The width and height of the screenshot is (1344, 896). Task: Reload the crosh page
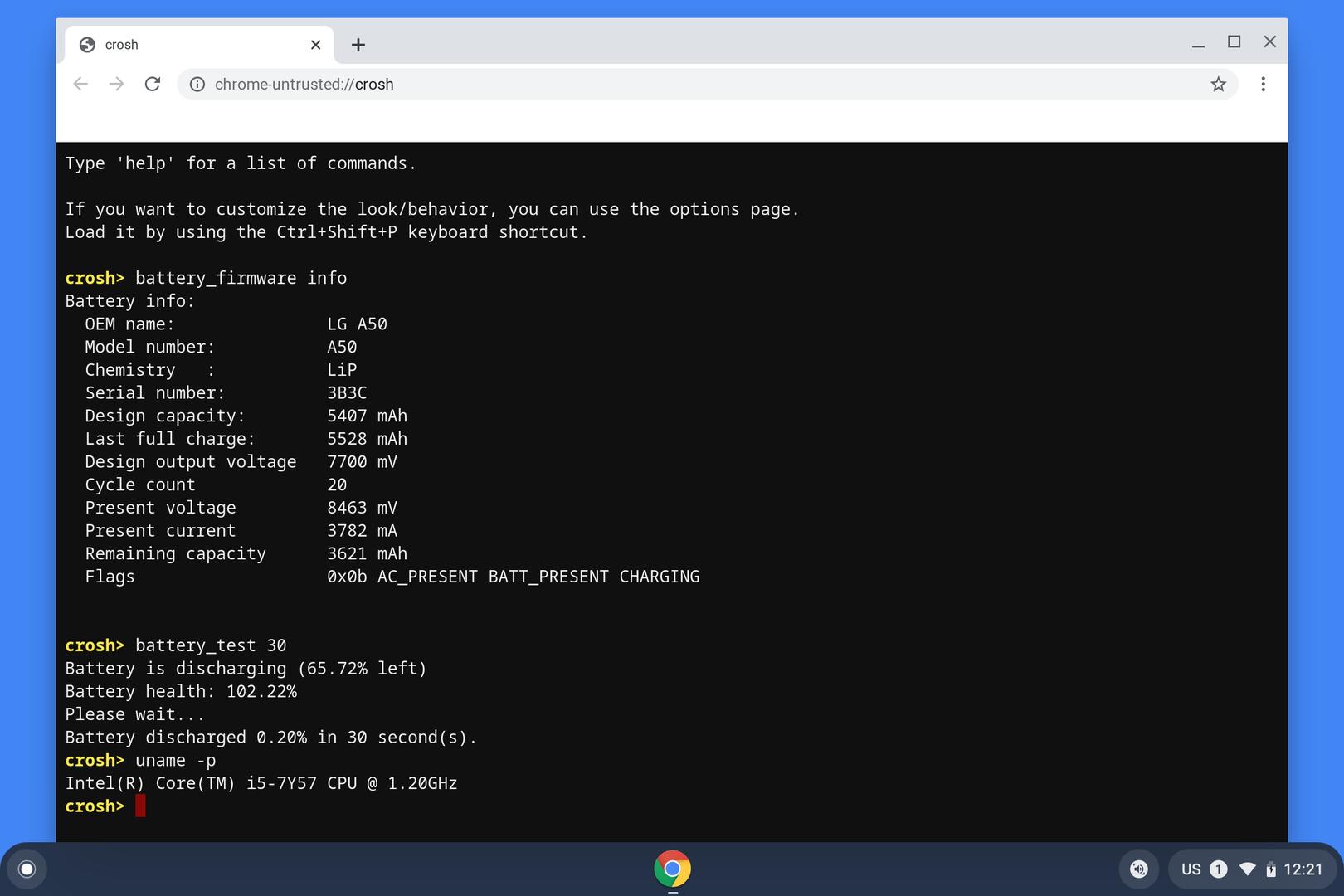tap(153, 84)
